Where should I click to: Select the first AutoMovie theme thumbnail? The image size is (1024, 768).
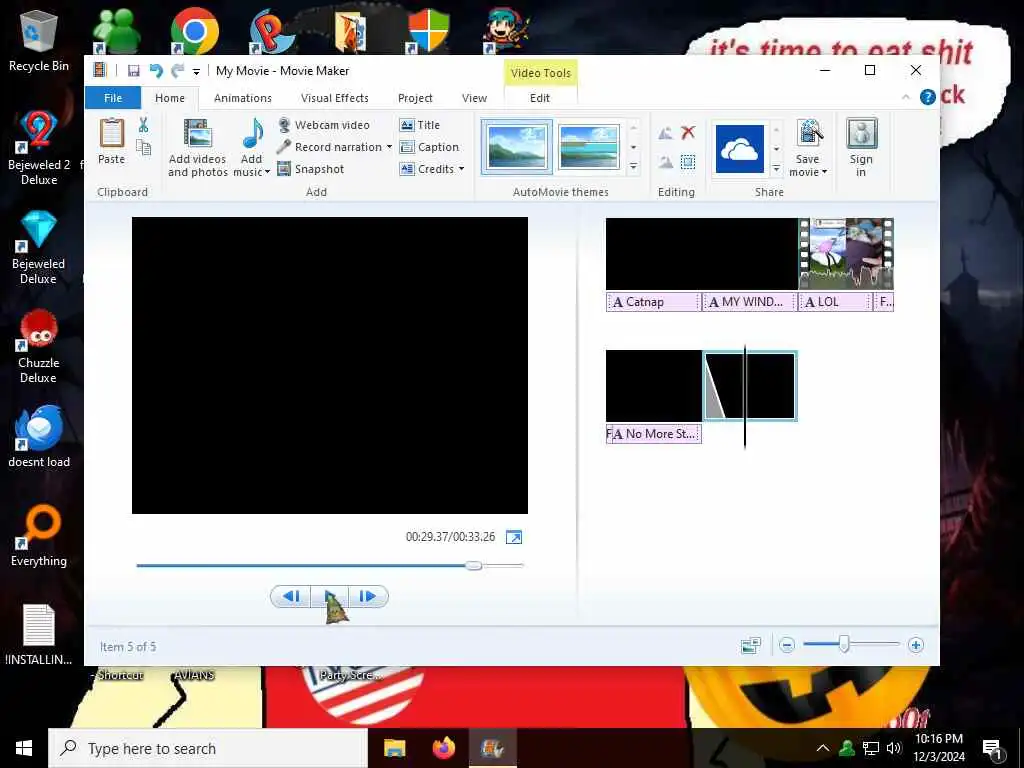tap(517, 148)
